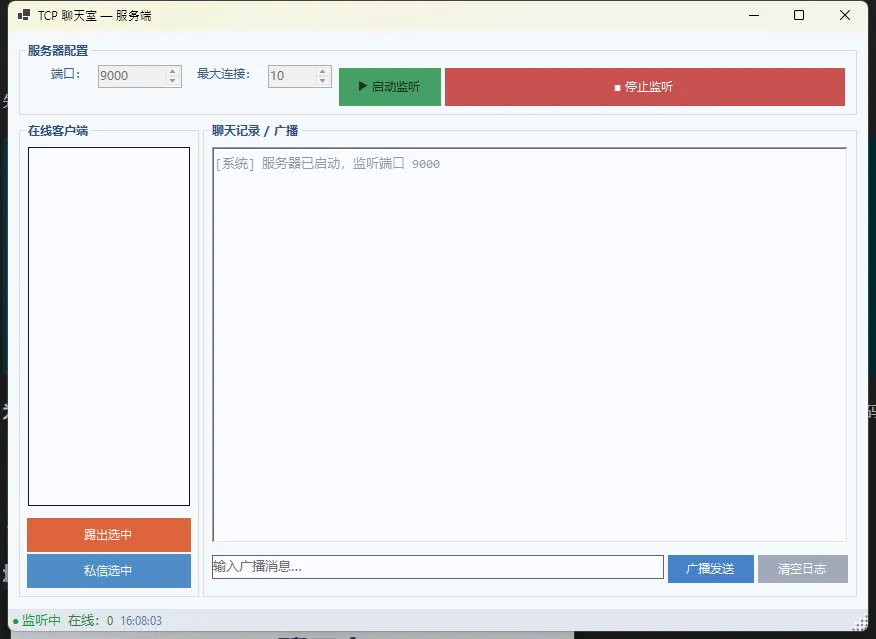Lower 最大连接 using the down arrow
876x639 pixels.
point(323,81)
